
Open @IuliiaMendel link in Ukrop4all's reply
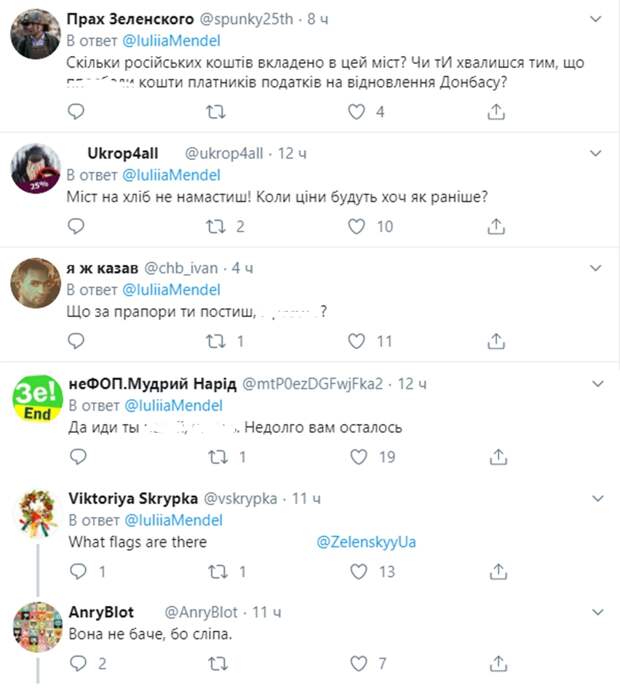pyautogui.click(x=171, y=175)
